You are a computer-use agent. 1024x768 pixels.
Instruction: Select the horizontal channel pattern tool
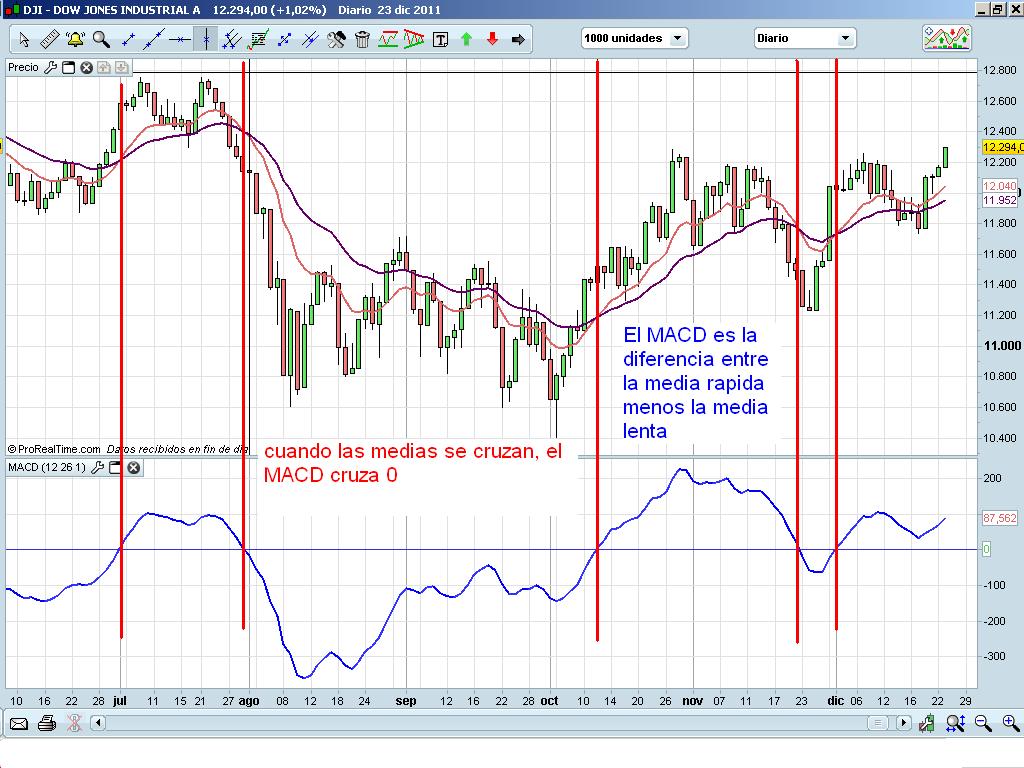[388, 39]
